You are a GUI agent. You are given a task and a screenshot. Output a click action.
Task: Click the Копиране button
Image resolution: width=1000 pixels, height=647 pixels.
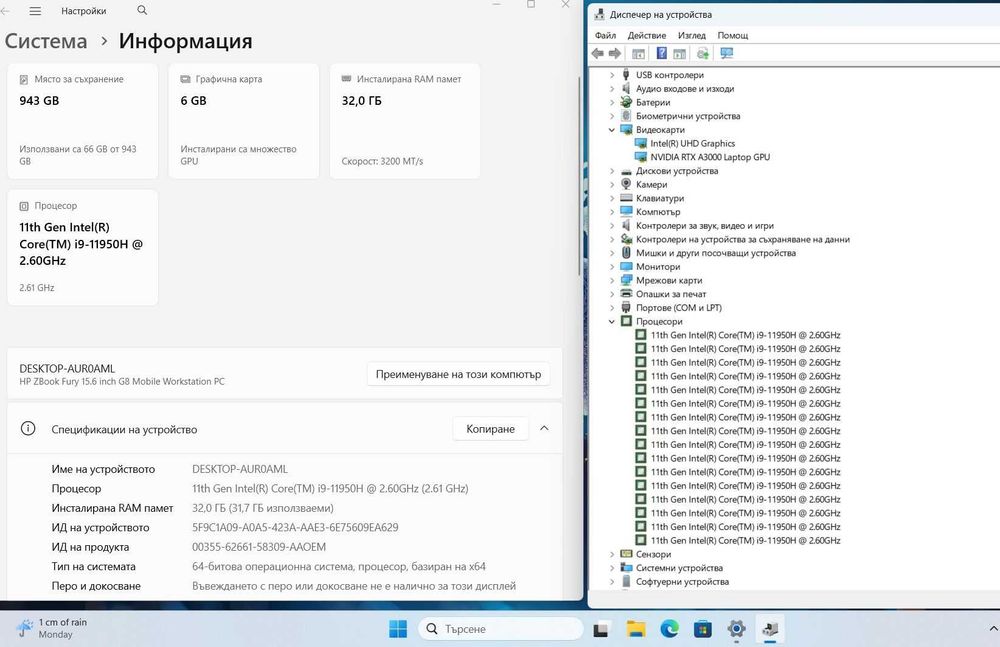point(490,429)
